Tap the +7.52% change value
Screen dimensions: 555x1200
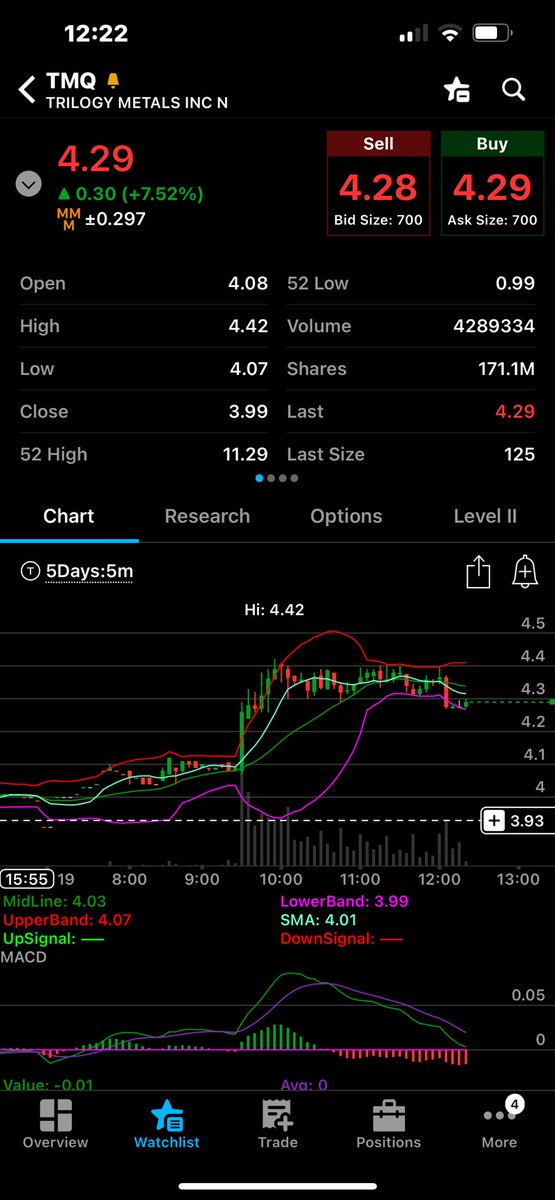coord(161,193)
